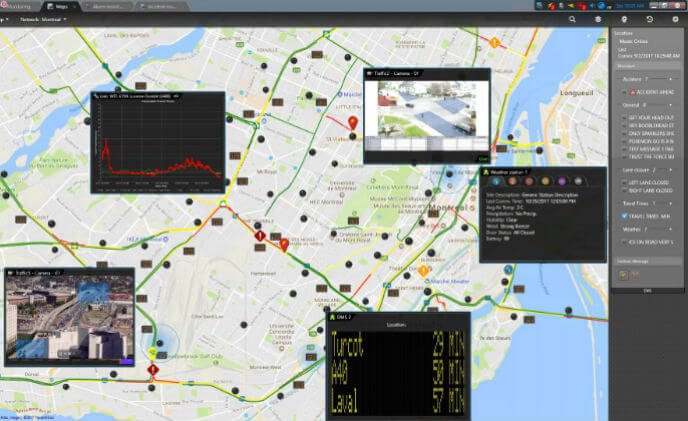
Task: Click the DMS 2 popup title bar
Action: 398,317
